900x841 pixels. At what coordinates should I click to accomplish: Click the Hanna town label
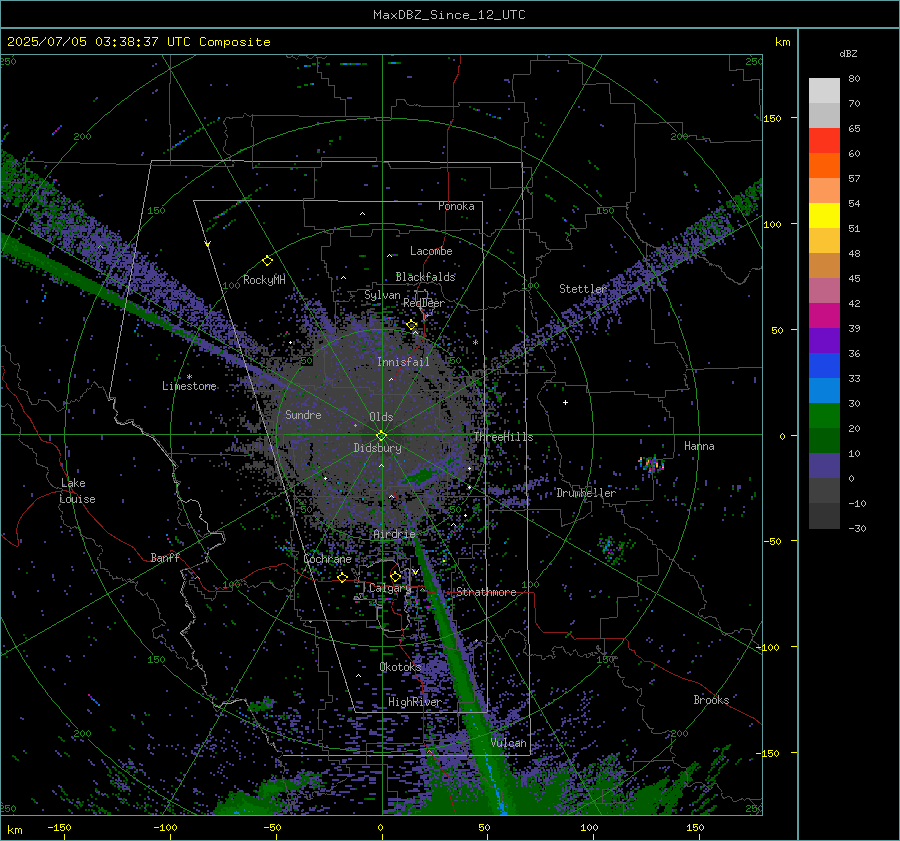coord(699,446)
